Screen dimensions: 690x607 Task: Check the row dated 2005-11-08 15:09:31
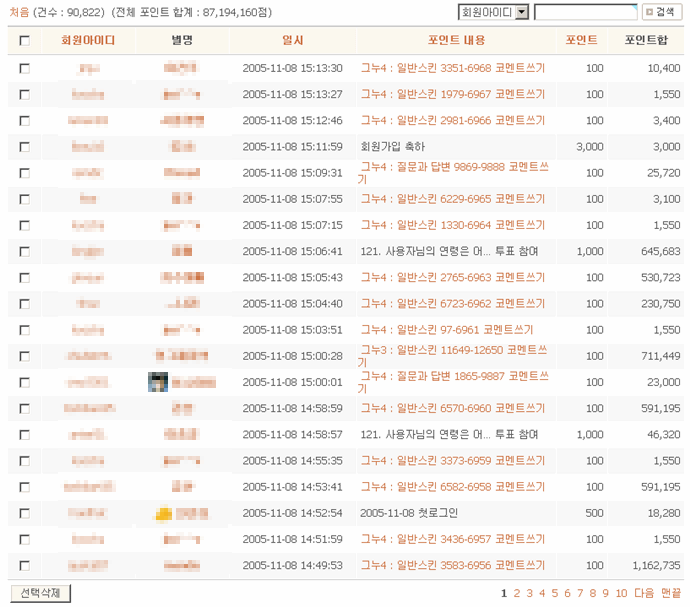(x=25, y=173)
